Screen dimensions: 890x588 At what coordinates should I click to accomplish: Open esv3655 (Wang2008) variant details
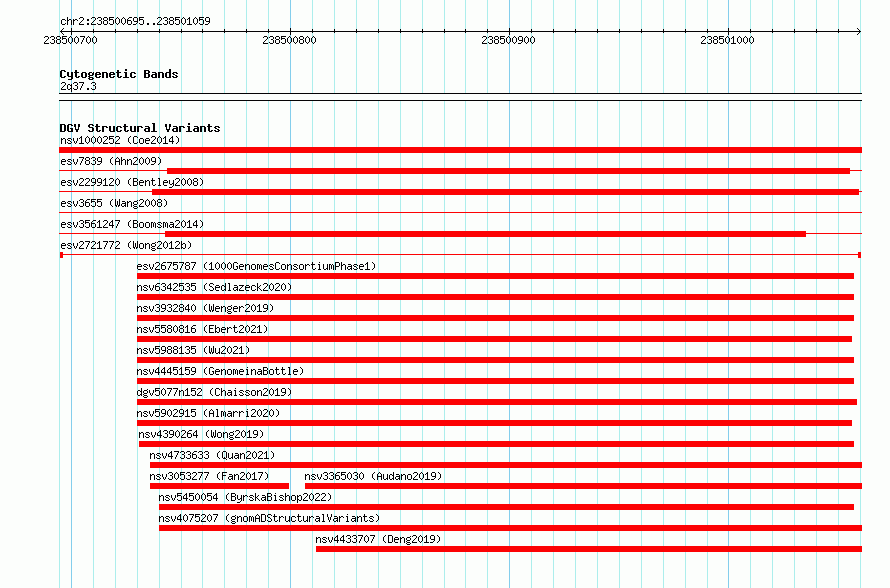[114, 203]
